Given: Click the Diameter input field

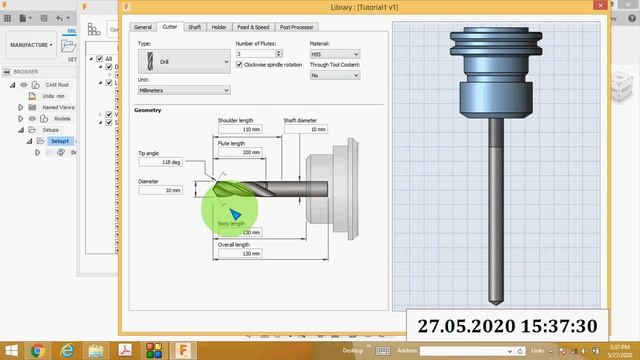Looking at the screenshot, I should (x=160, y=190).
